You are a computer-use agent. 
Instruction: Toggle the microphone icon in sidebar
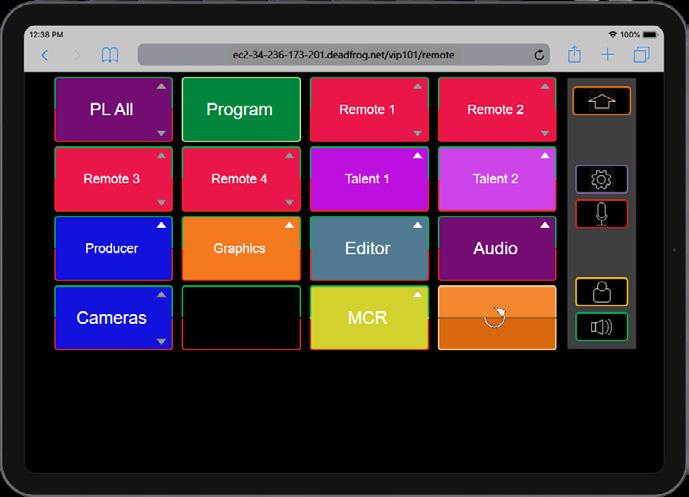pos(602,214)
